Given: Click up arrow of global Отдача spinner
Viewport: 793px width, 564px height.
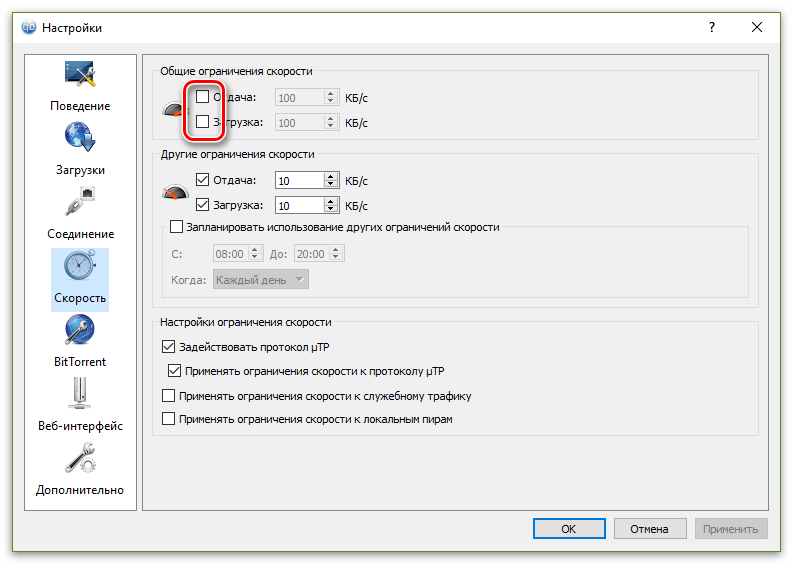Looking at the screenshot, I should [331, 94].
